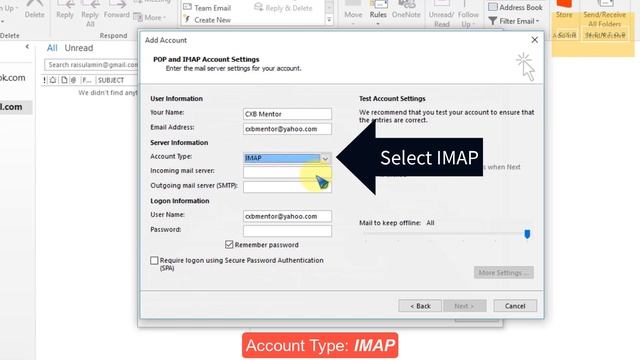The width and height of the screenshot is (640, 360).
Task: Uncheck Remember password
Action: point(229,244)
